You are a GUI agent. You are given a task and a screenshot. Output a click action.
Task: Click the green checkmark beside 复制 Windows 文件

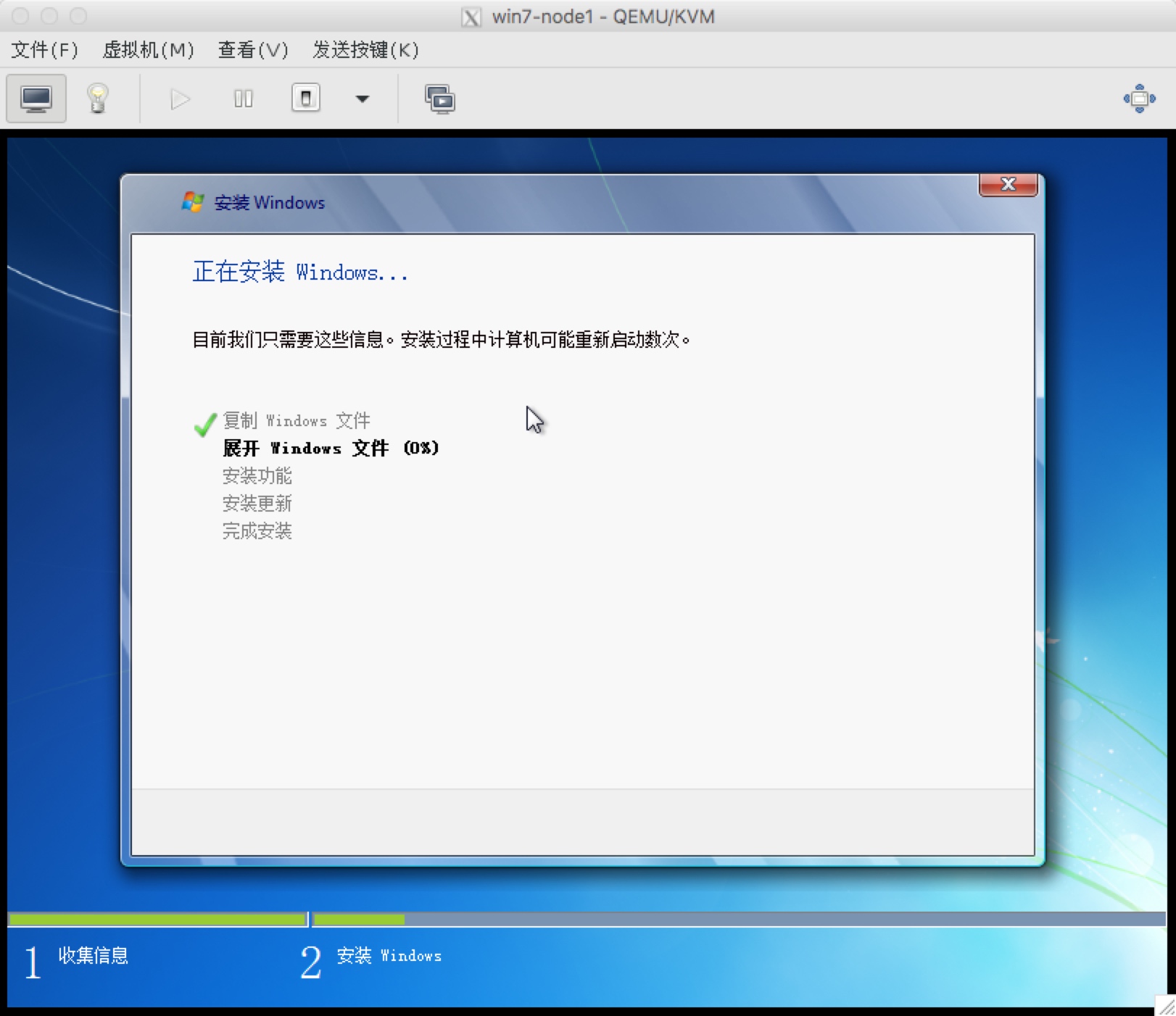coord(205,424)
